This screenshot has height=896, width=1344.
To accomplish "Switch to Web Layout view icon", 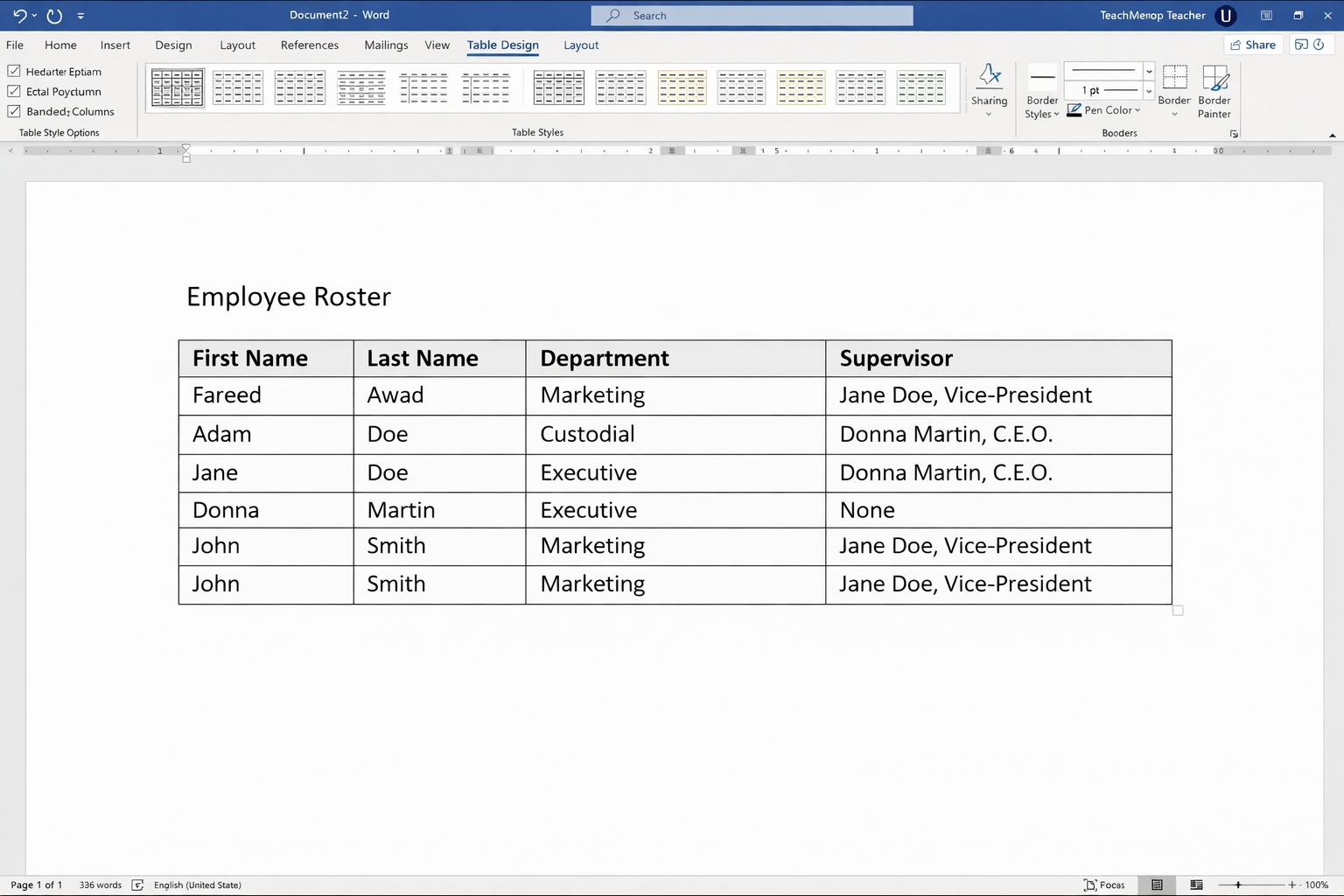I will click(1196, 885).
